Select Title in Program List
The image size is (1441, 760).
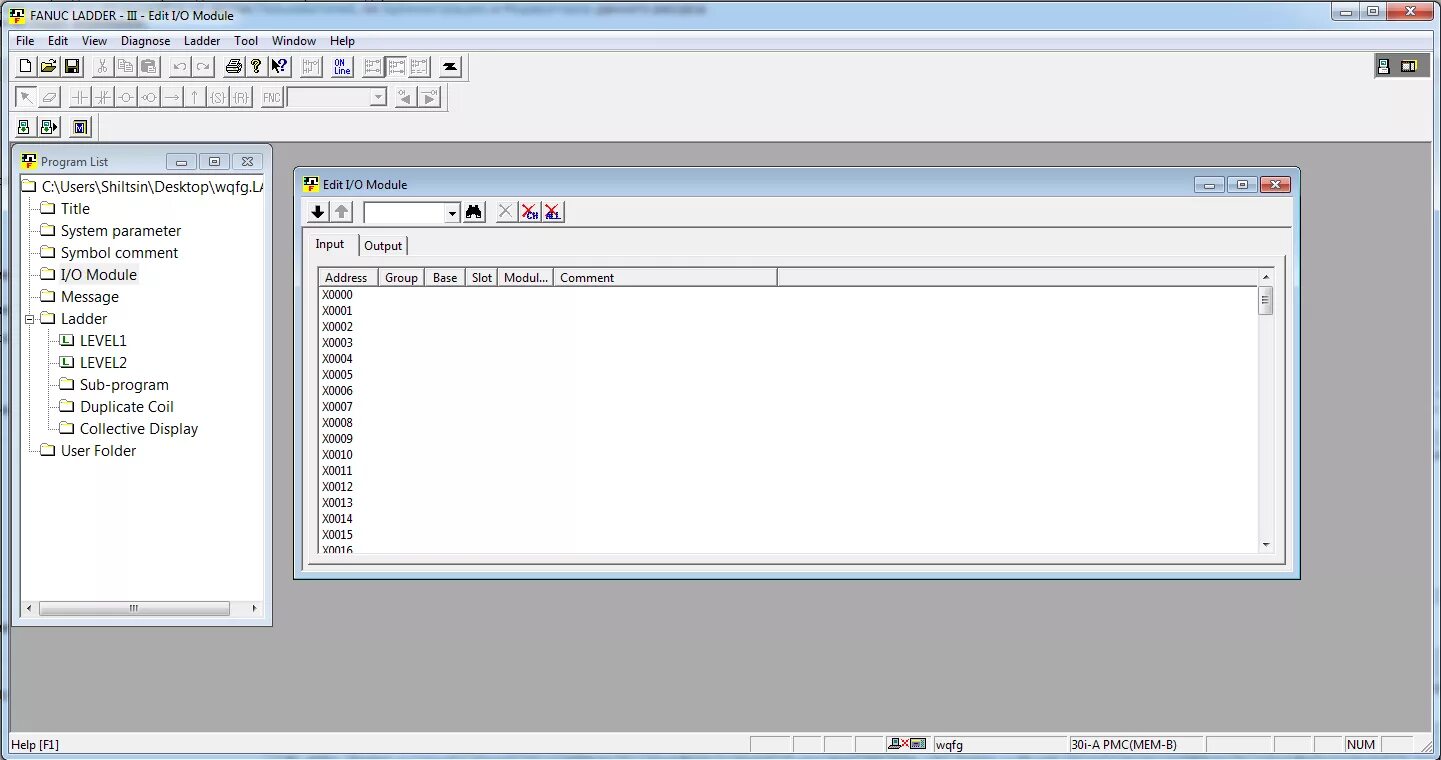click(75, 209)
